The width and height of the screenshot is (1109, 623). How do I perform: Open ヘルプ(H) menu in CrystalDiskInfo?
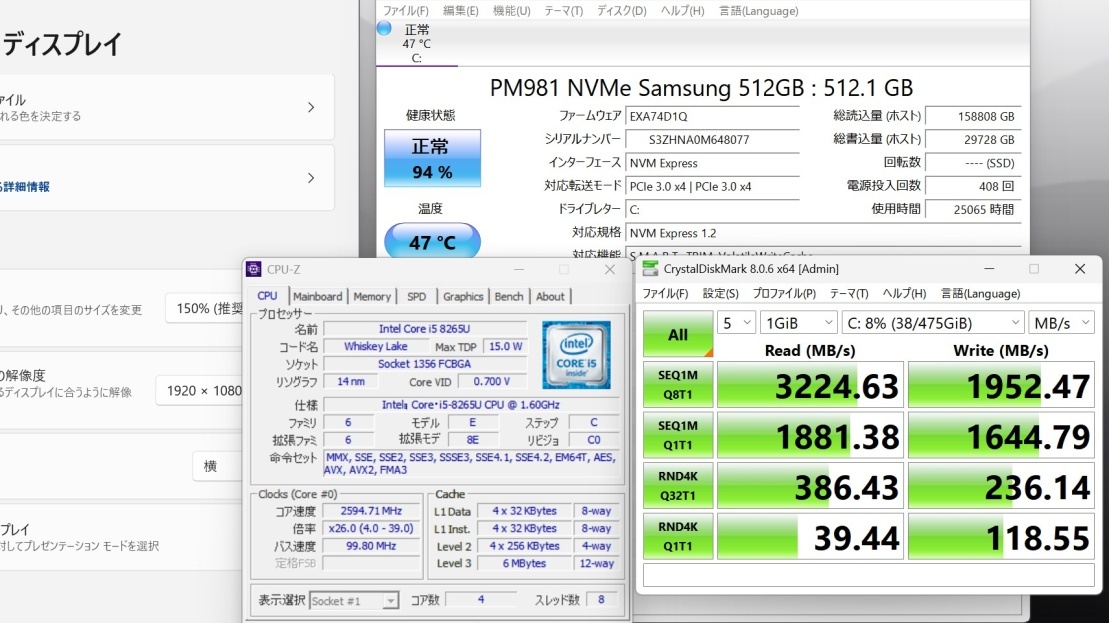(682, 11)
